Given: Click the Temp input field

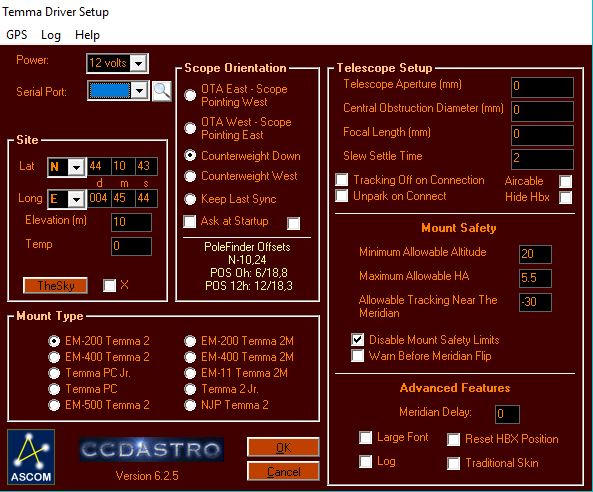Looking at the screenshot, I should pyautogui.click(x=132, y=247).
